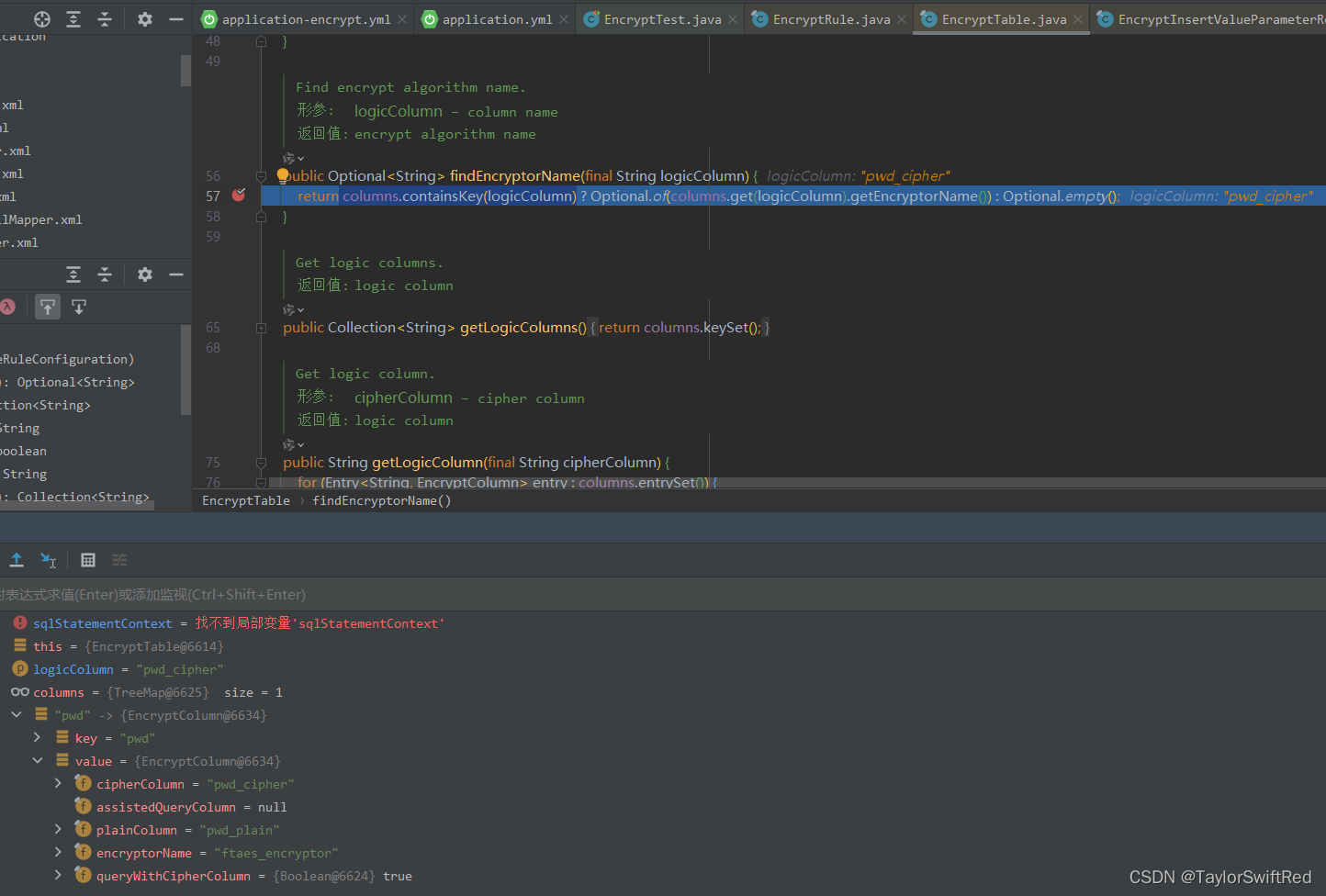Select Optional<String> method in structure list
This screenshot has width=1326, height=896.
coord(67,382)
